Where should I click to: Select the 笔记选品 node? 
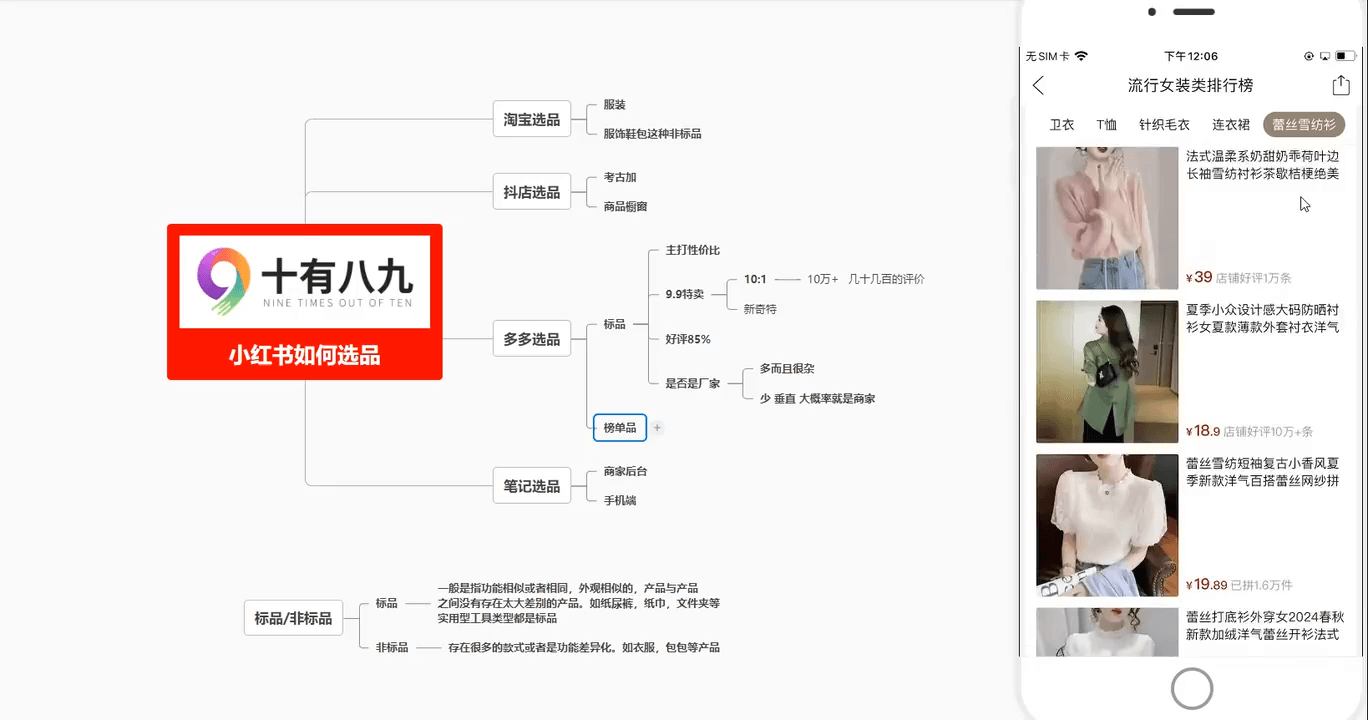(x=532, y=486)
